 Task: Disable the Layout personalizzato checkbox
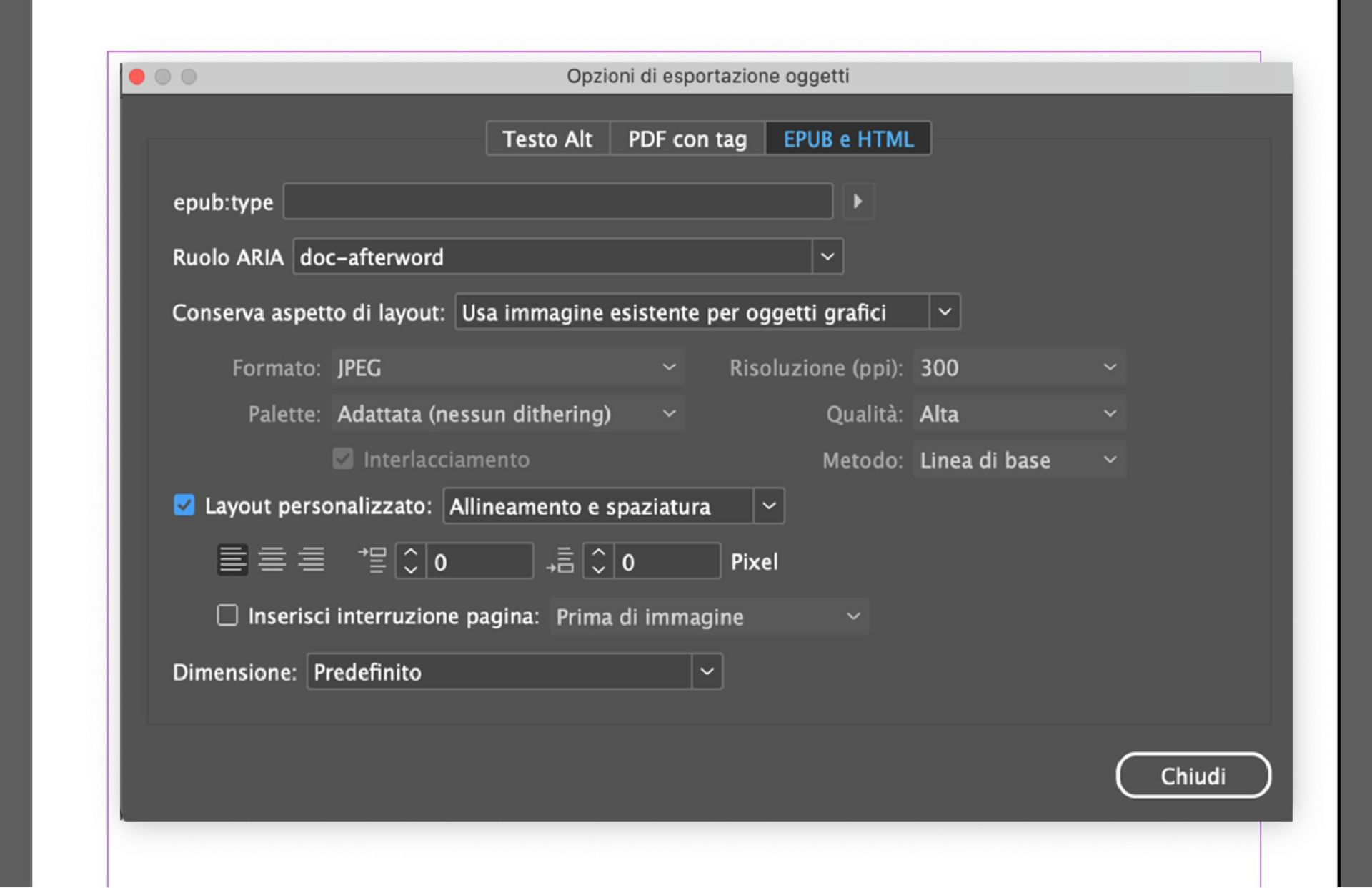[184, 506]
